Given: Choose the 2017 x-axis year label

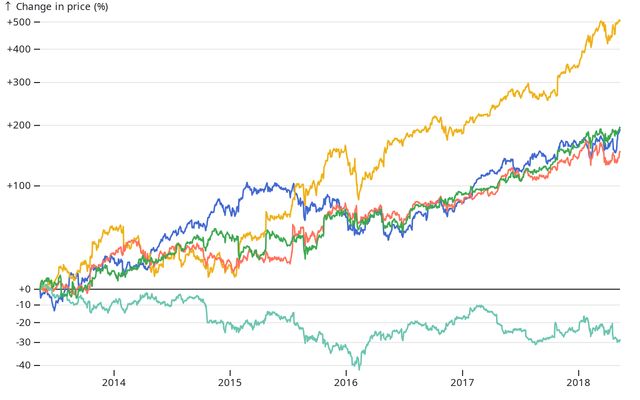Looking at the screenshot, I should coord(462,382).
